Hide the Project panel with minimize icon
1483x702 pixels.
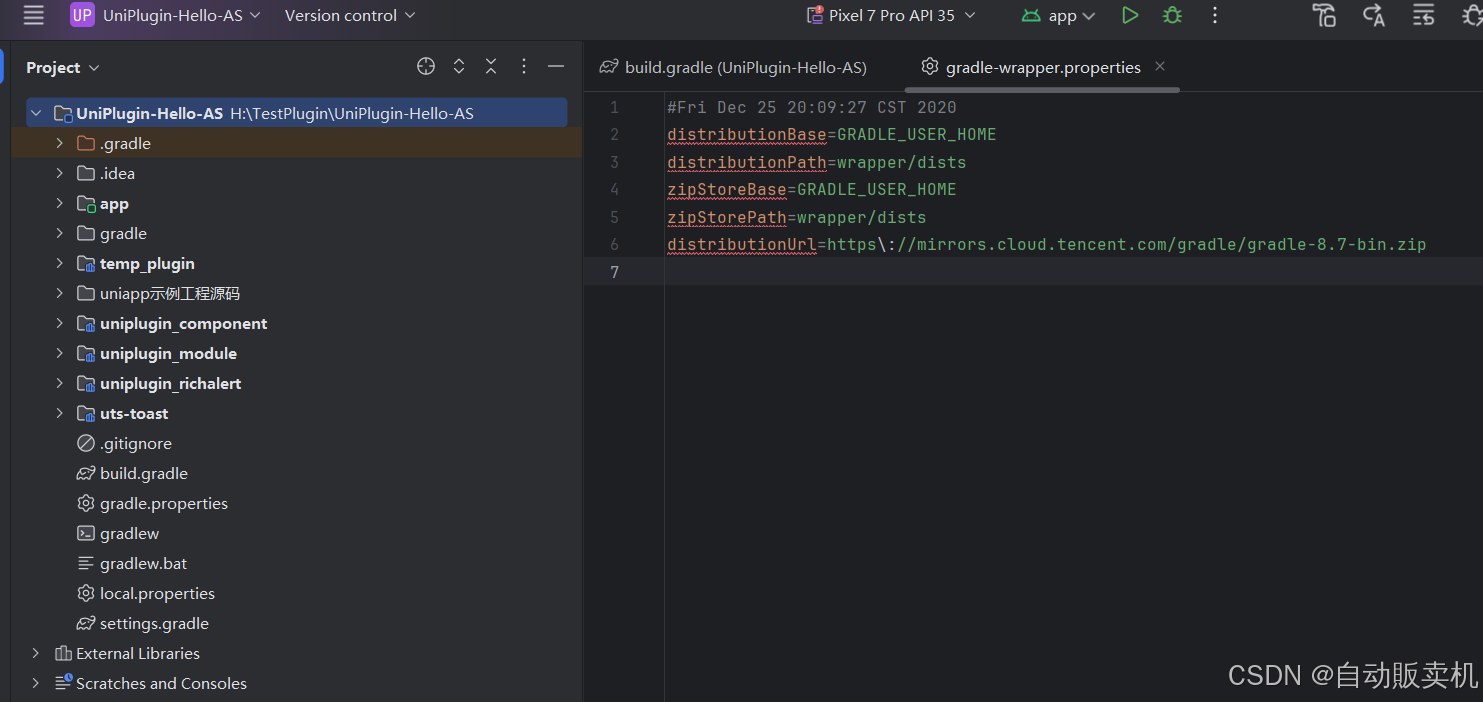(x=556, y=66)
